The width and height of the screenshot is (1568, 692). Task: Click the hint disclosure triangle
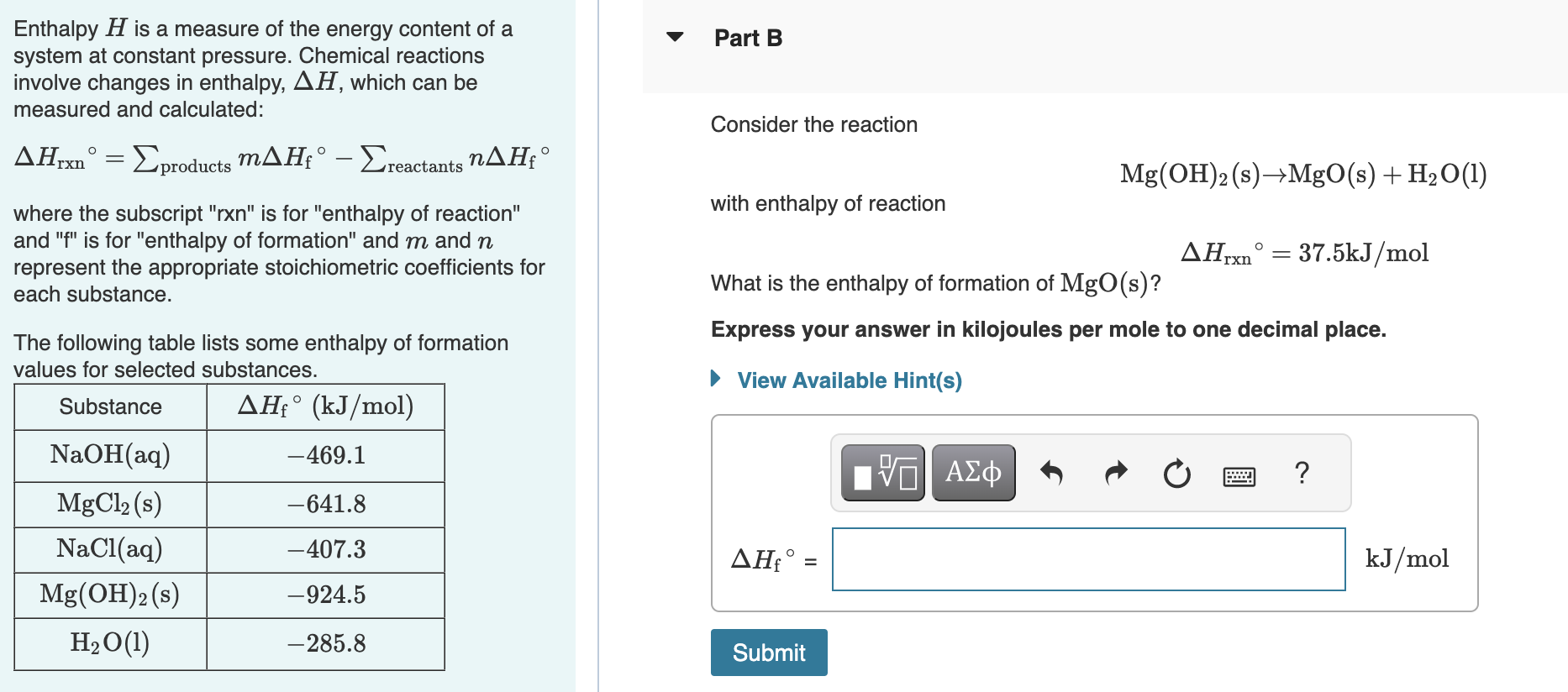coord(716,380)
